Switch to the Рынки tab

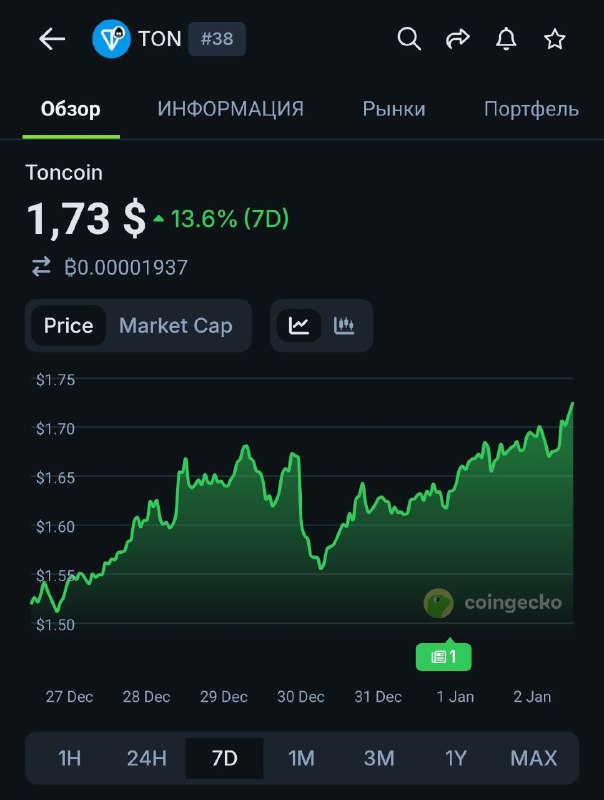point(394,109)
